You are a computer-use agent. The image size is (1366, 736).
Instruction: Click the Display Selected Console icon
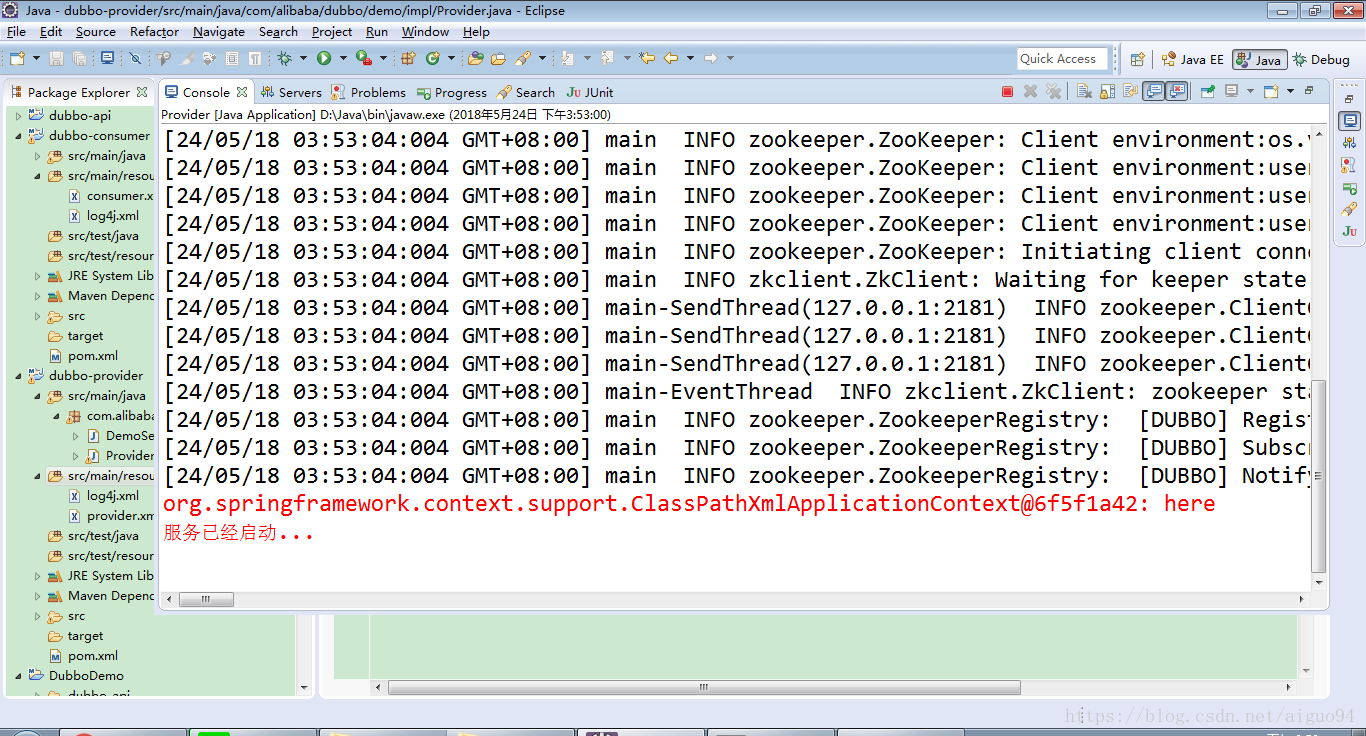point(1230,92)
